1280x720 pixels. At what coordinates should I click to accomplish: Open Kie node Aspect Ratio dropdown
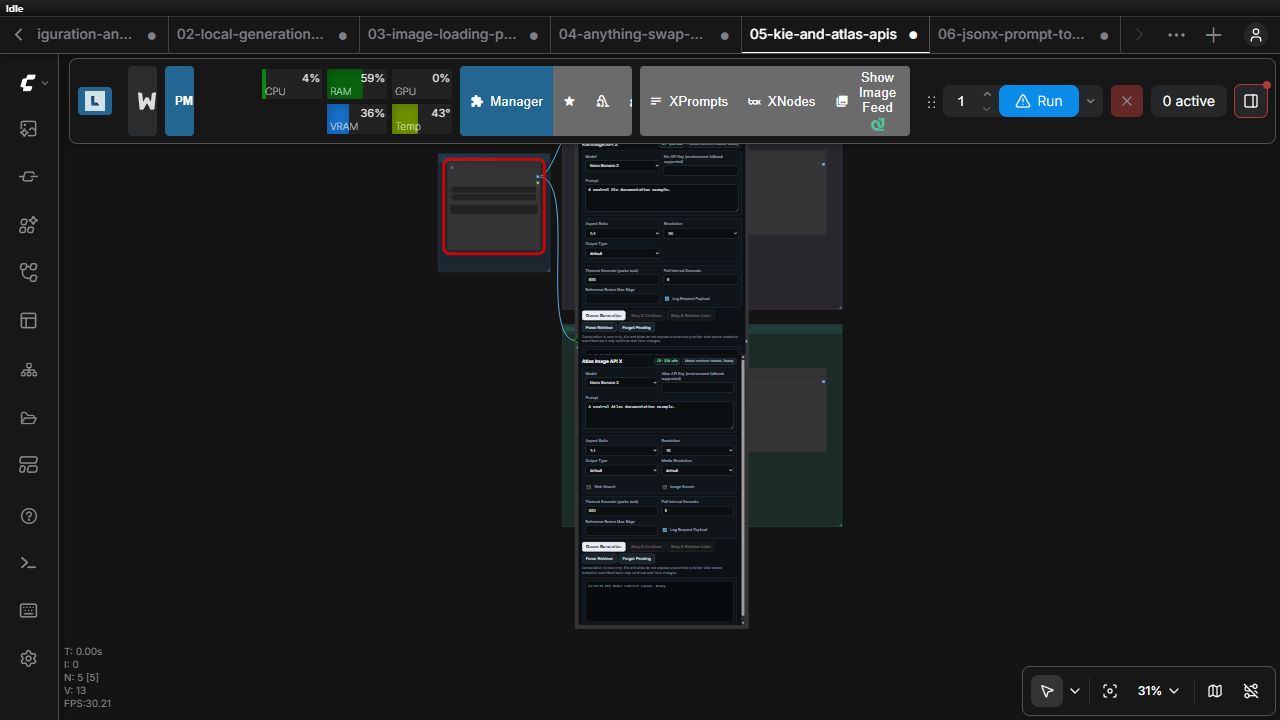click(622, 233)
